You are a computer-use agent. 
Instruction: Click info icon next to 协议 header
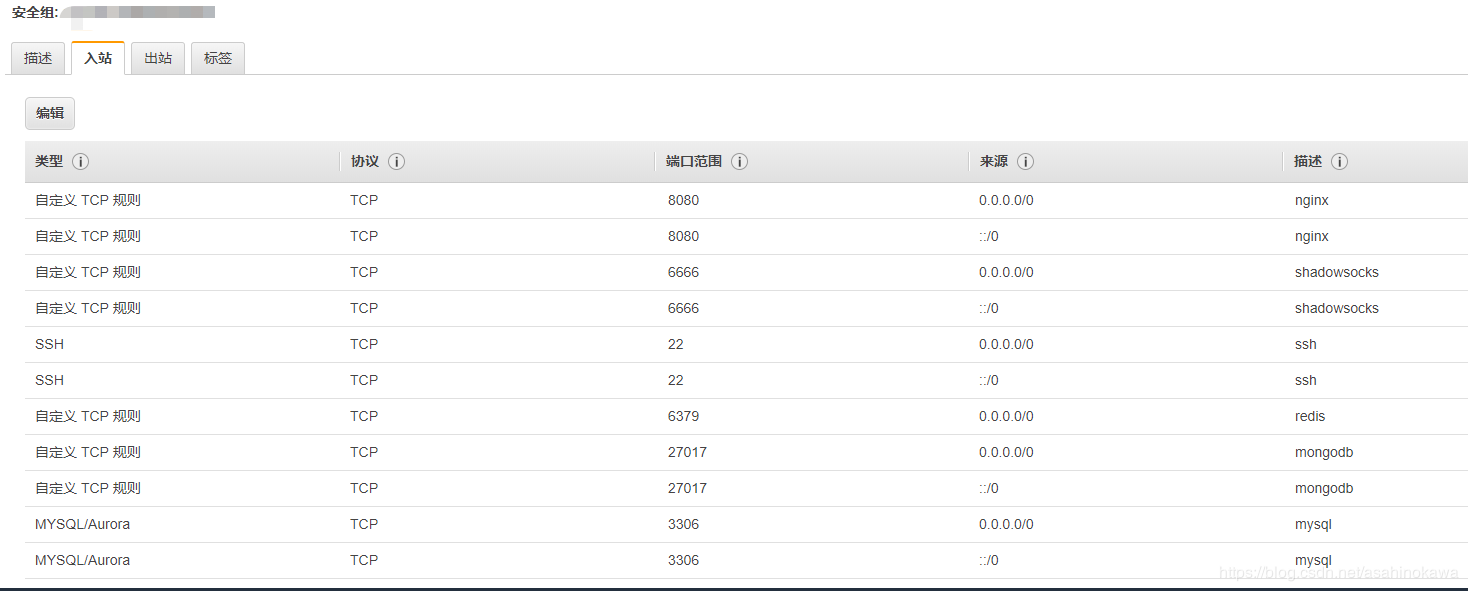pyautogui.click(x=397, y=162)
